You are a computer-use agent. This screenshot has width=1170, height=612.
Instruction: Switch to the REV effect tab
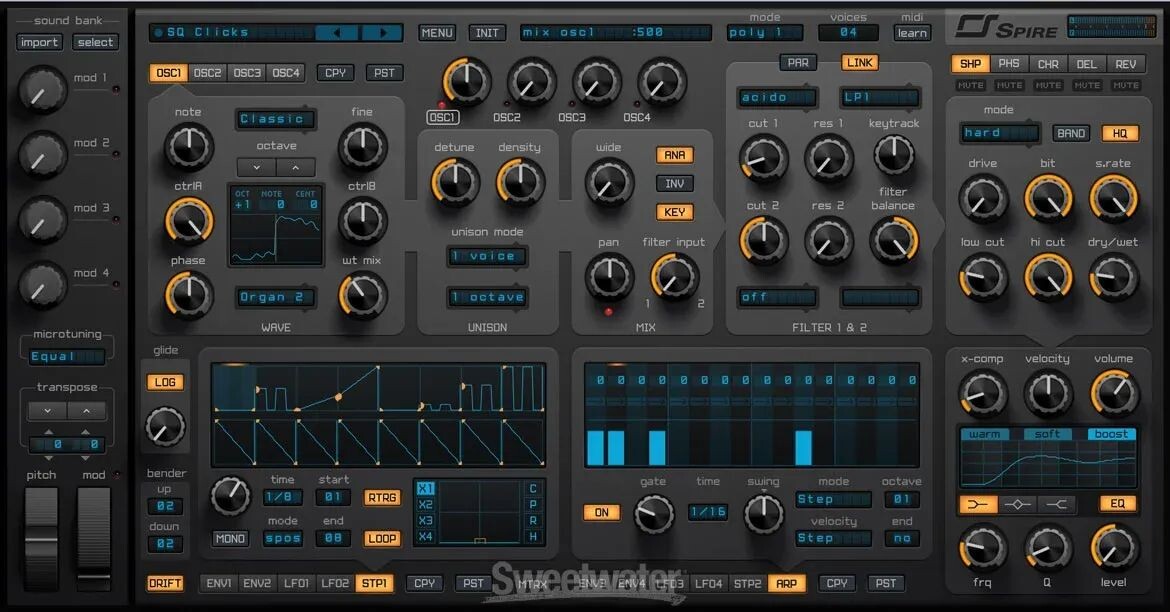pyautogui.click(x=1125, y=64)
